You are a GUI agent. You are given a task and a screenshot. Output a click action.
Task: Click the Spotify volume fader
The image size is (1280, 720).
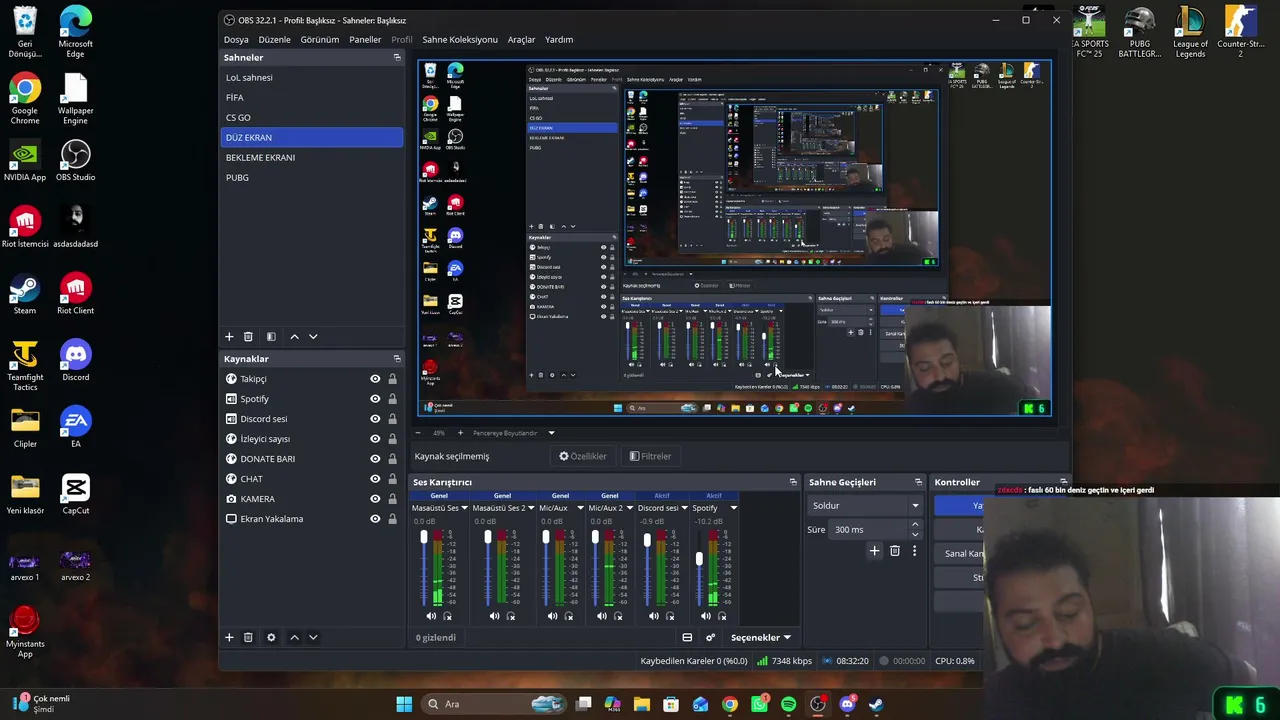(699, 558)
